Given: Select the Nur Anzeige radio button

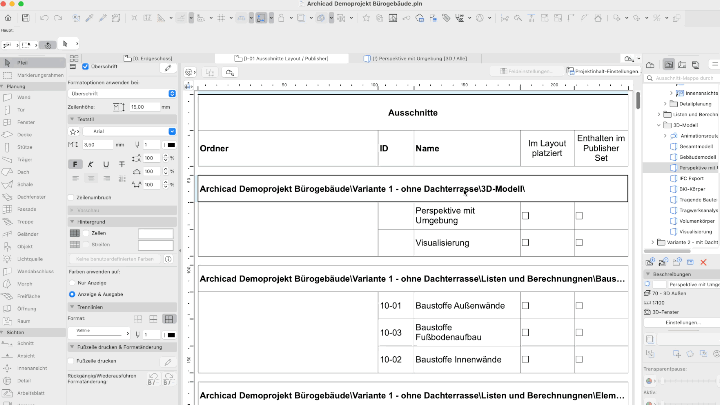Looking at the screenshot, I should coord(71,284).
